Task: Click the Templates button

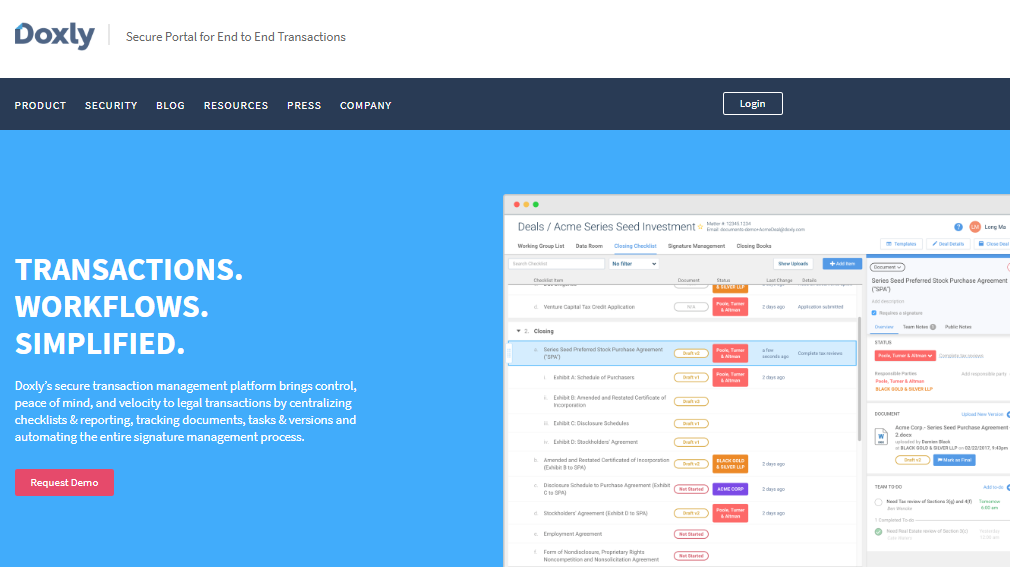Action: click(901, 244)
